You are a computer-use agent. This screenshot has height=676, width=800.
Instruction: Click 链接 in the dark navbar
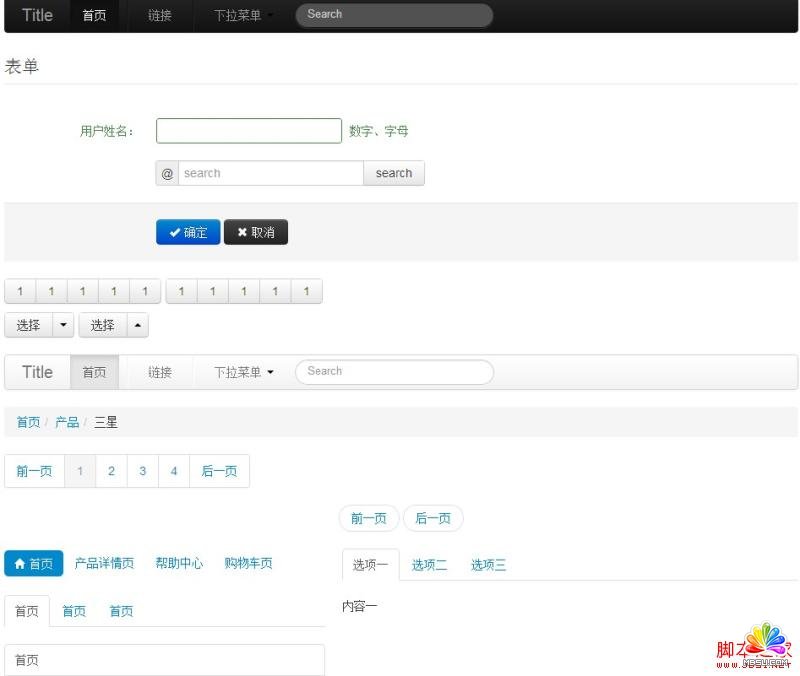tap(160, 16)
